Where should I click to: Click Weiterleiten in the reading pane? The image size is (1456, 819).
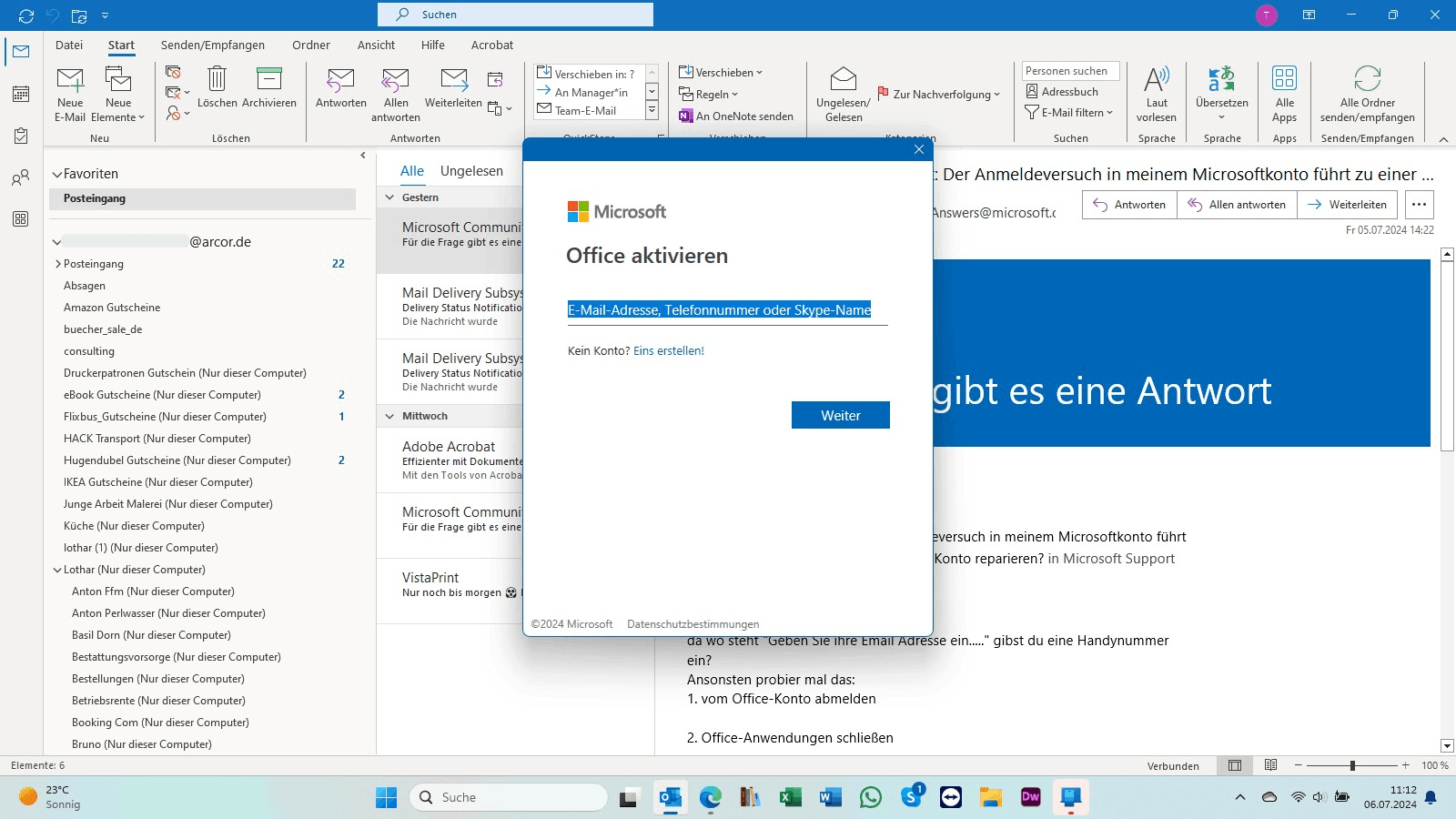pyautogui.click(x=1347, y=205)
